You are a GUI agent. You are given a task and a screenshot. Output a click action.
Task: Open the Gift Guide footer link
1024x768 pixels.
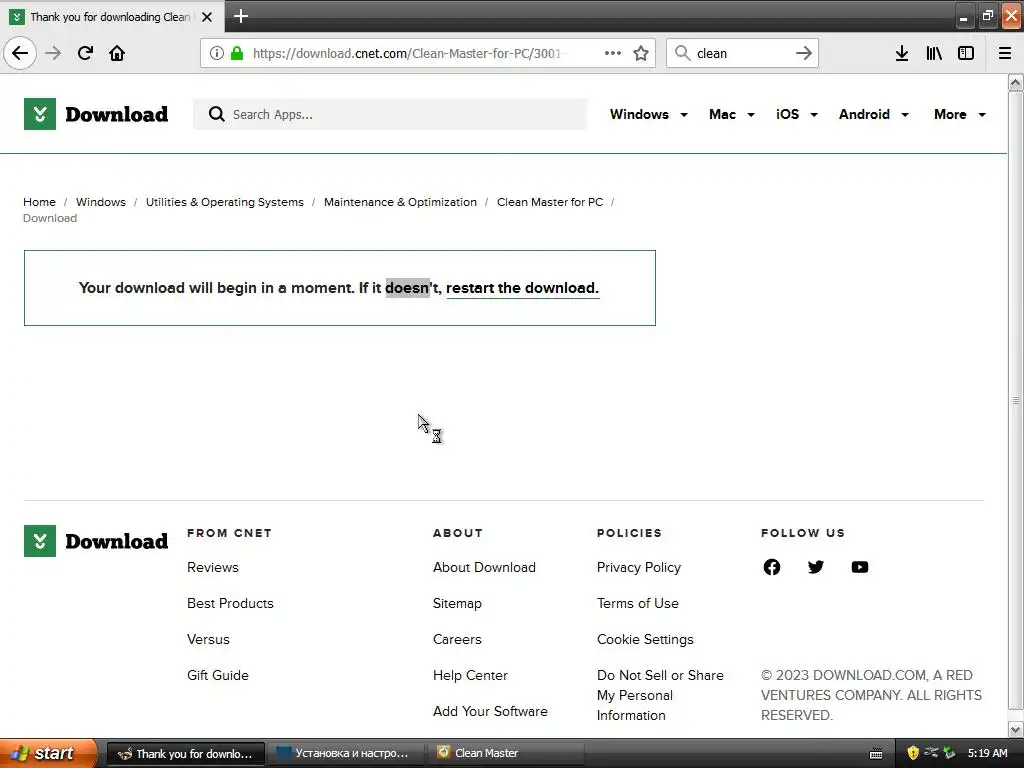[x=217, y=675]
